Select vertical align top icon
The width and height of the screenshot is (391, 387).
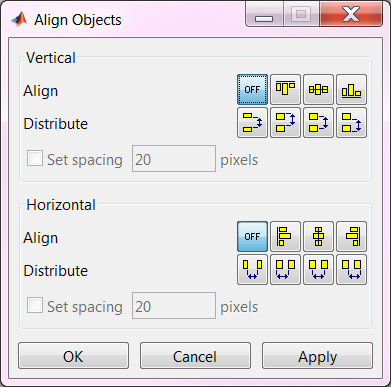click(x=285, y=89)
